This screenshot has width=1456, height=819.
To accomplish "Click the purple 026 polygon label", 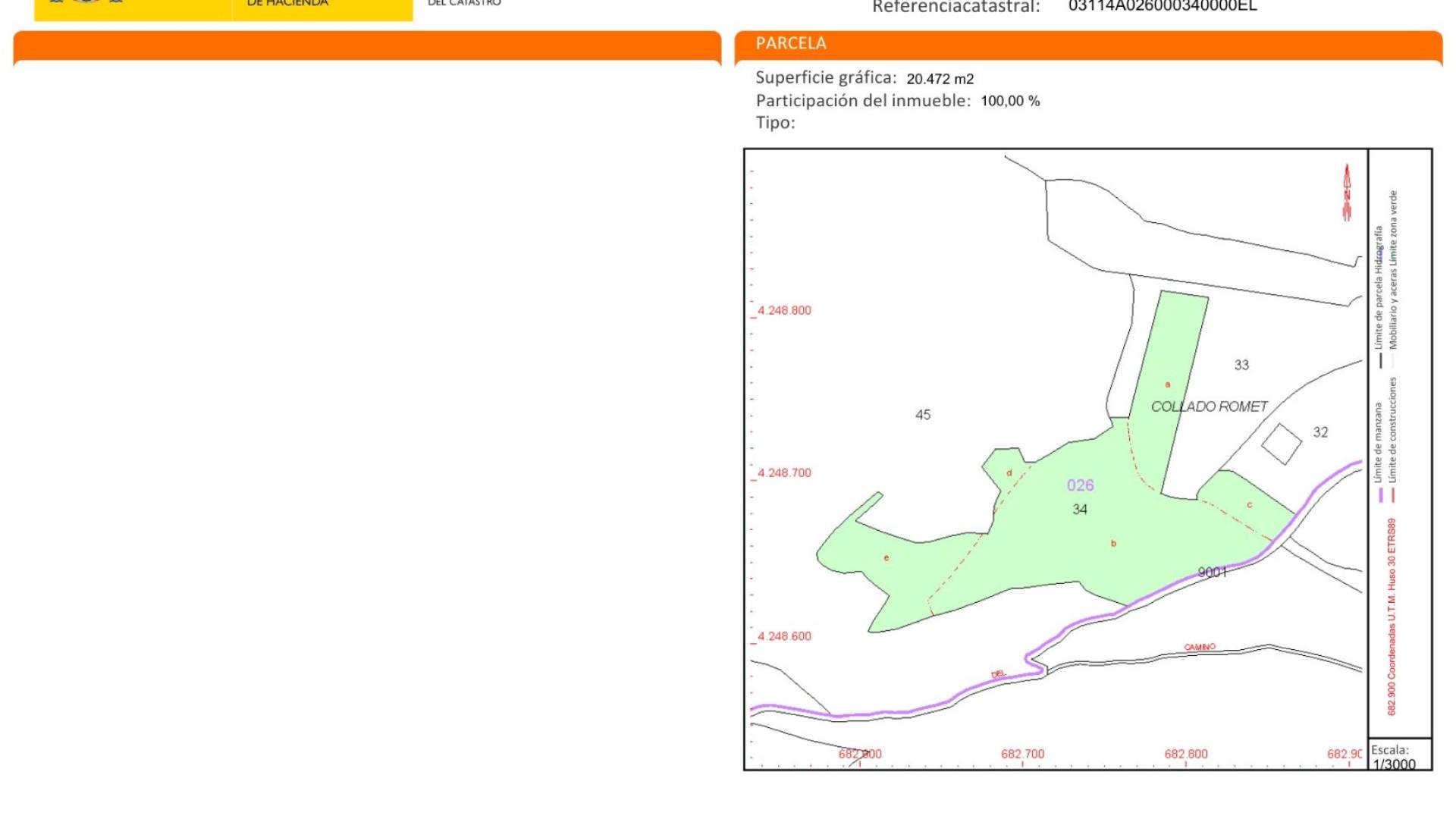I will pos(1080,485).
